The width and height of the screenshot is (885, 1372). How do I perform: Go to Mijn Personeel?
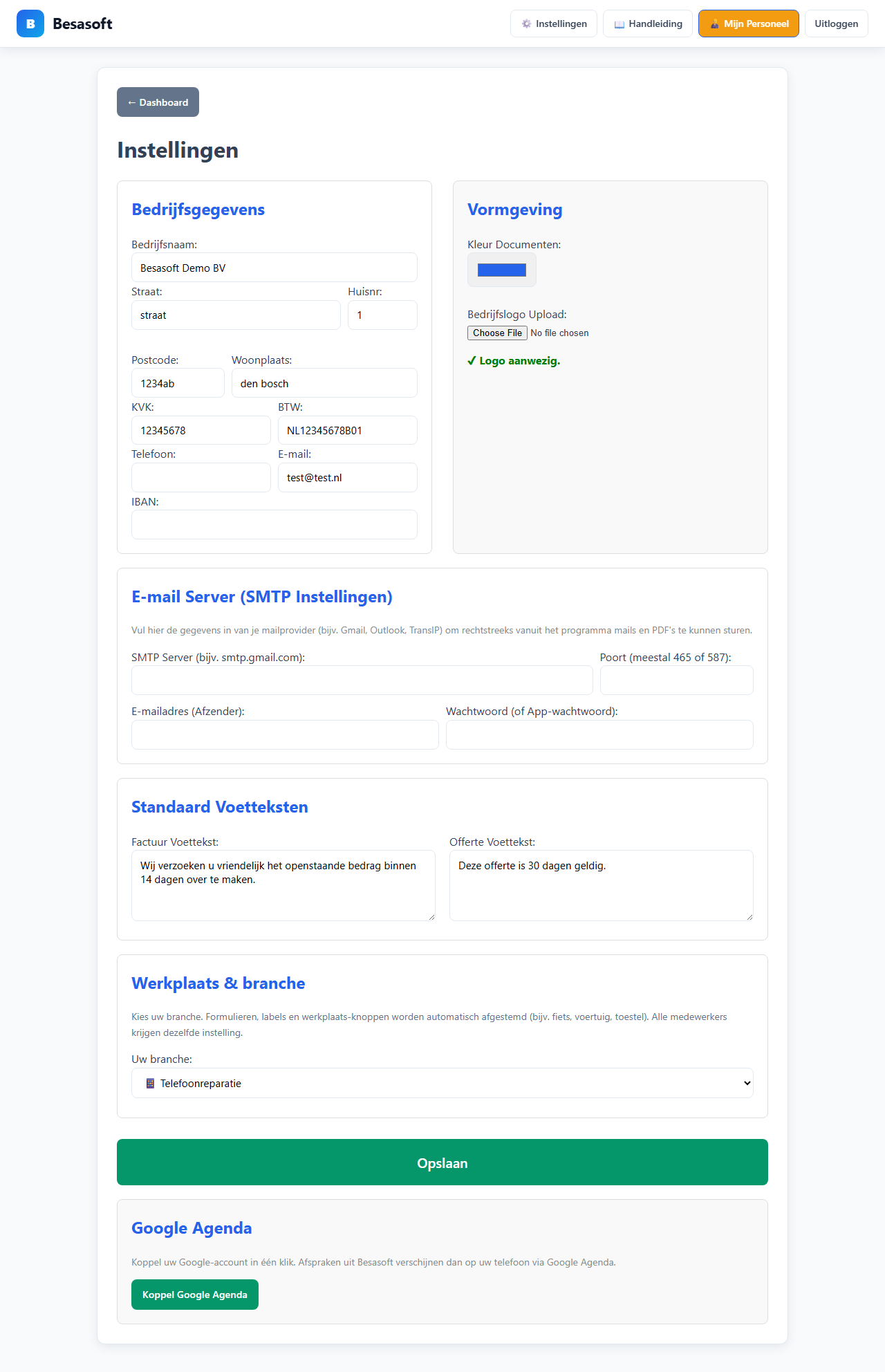coord(749,24)
